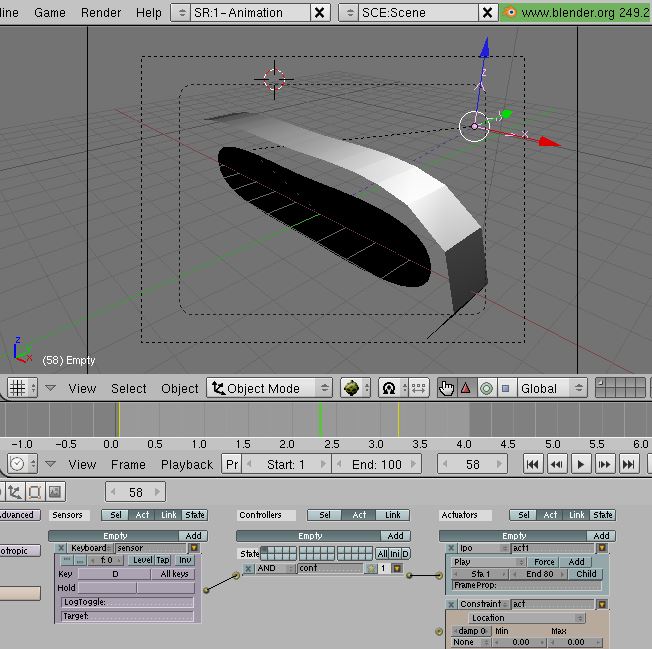
Task: Open the draw type shading selector
Action: click(x=351, y=388)
